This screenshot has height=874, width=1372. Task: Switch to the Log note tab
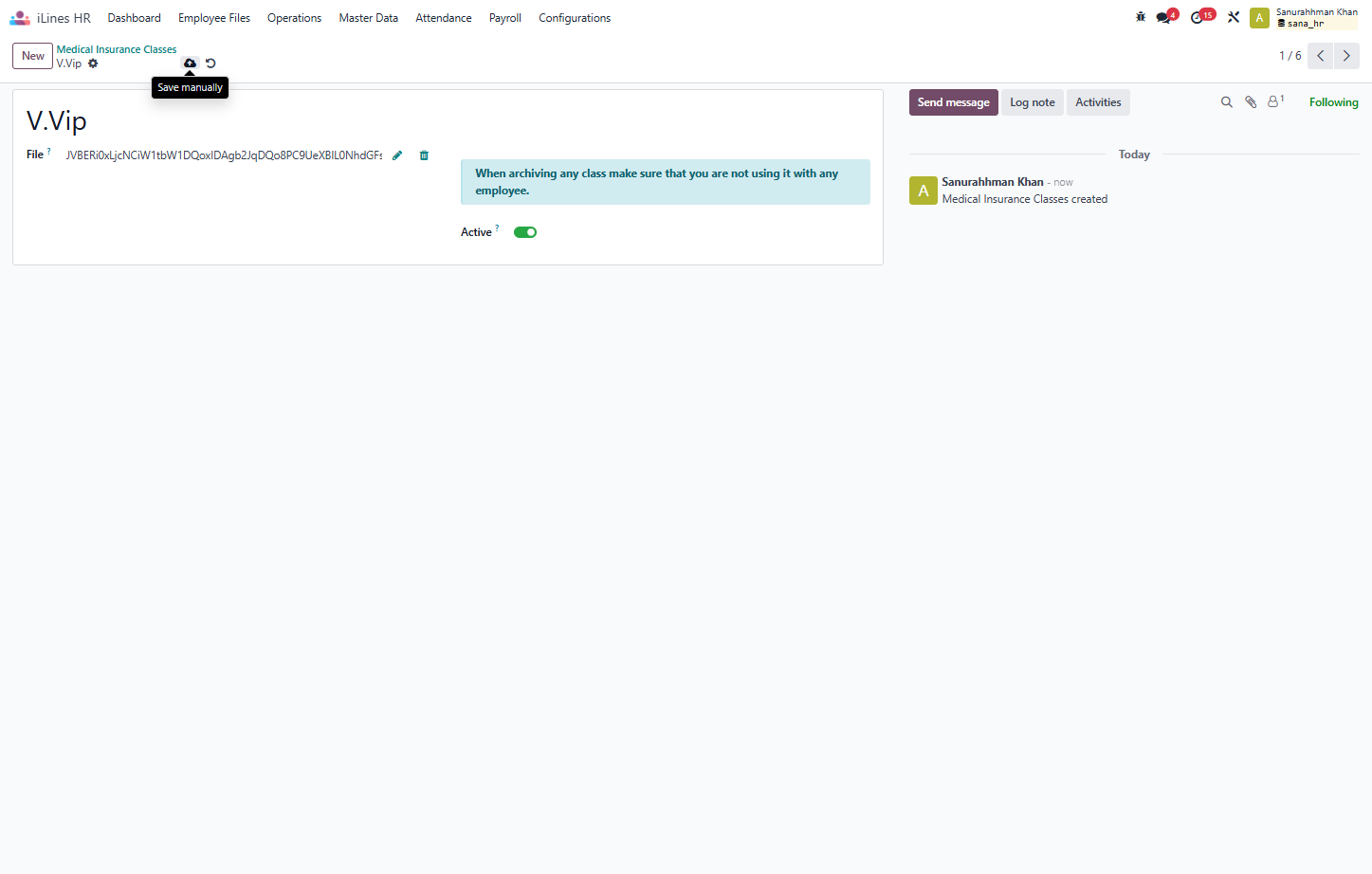coord(1032,102)
